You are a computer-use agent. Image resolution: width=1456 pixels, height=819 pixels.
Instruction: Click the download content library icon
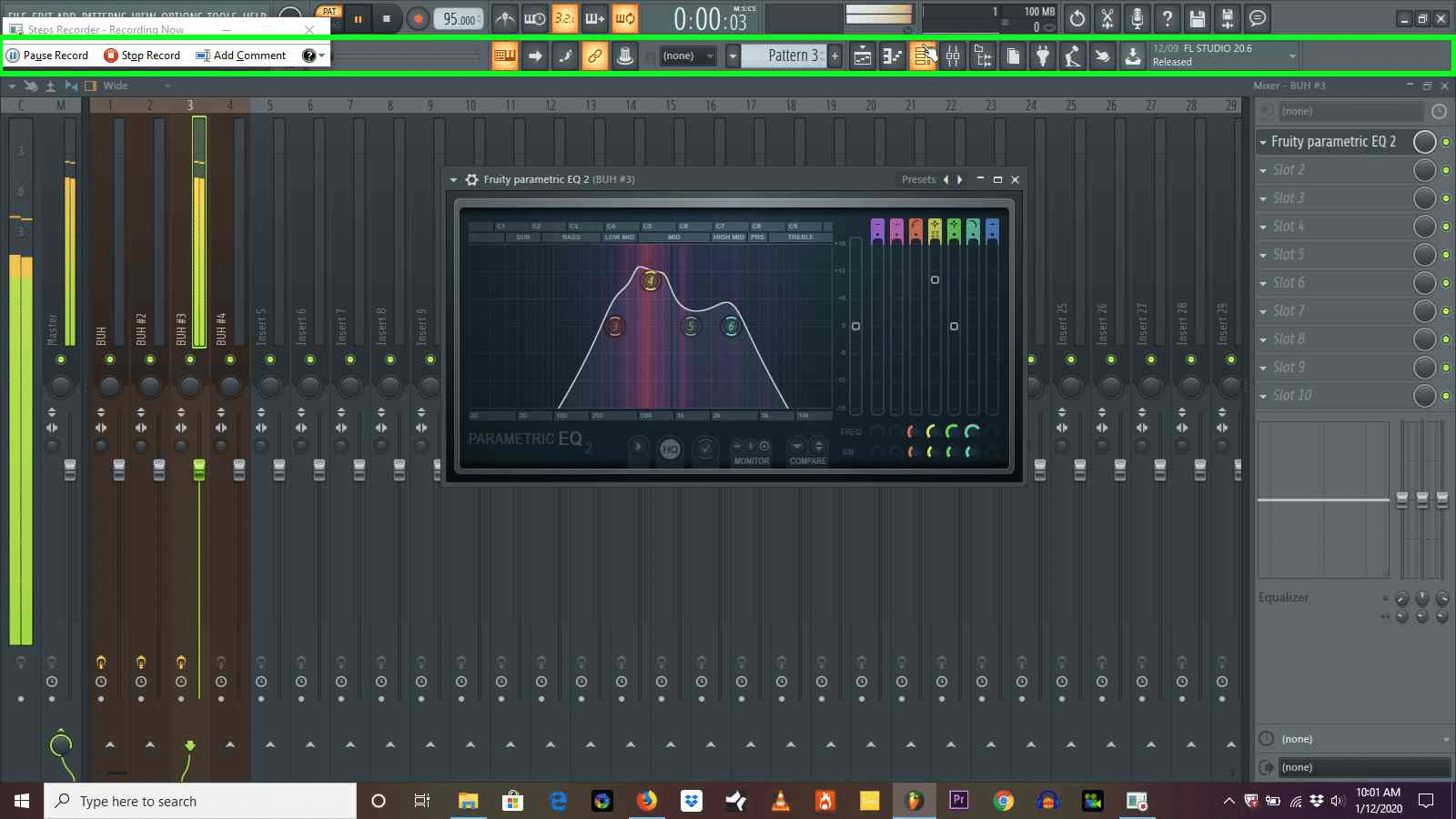1132,56
